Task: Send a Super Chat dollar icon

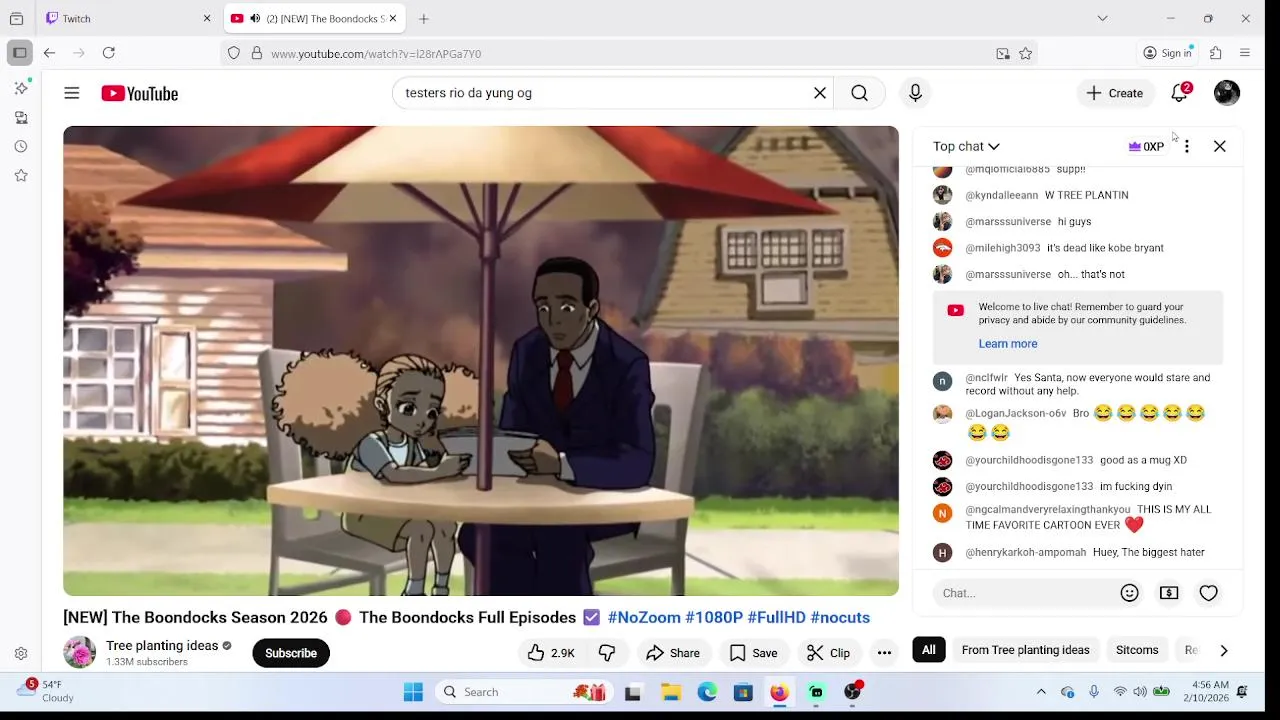Action: 1169,593
